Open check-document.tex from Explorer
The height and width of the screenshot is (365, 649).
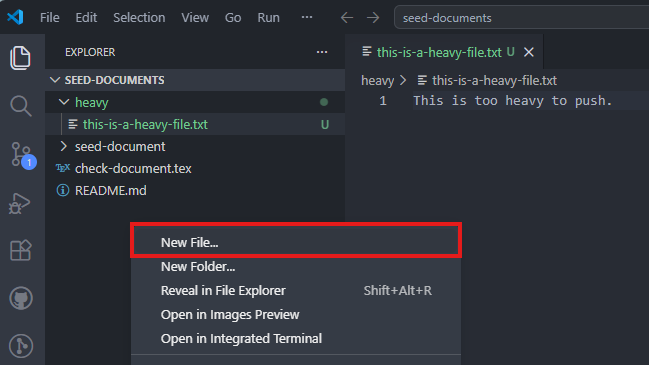pyautogui.click(x=195, y=168)
